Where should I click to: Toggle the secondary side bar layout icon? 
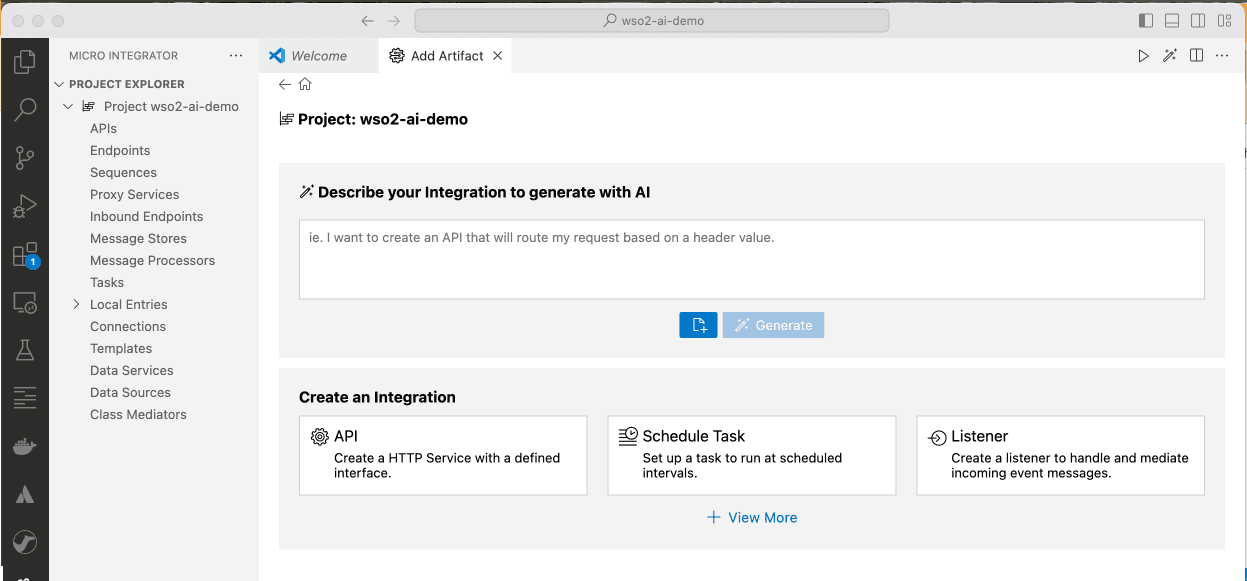pyautogui.click(x=1198, y=21)
